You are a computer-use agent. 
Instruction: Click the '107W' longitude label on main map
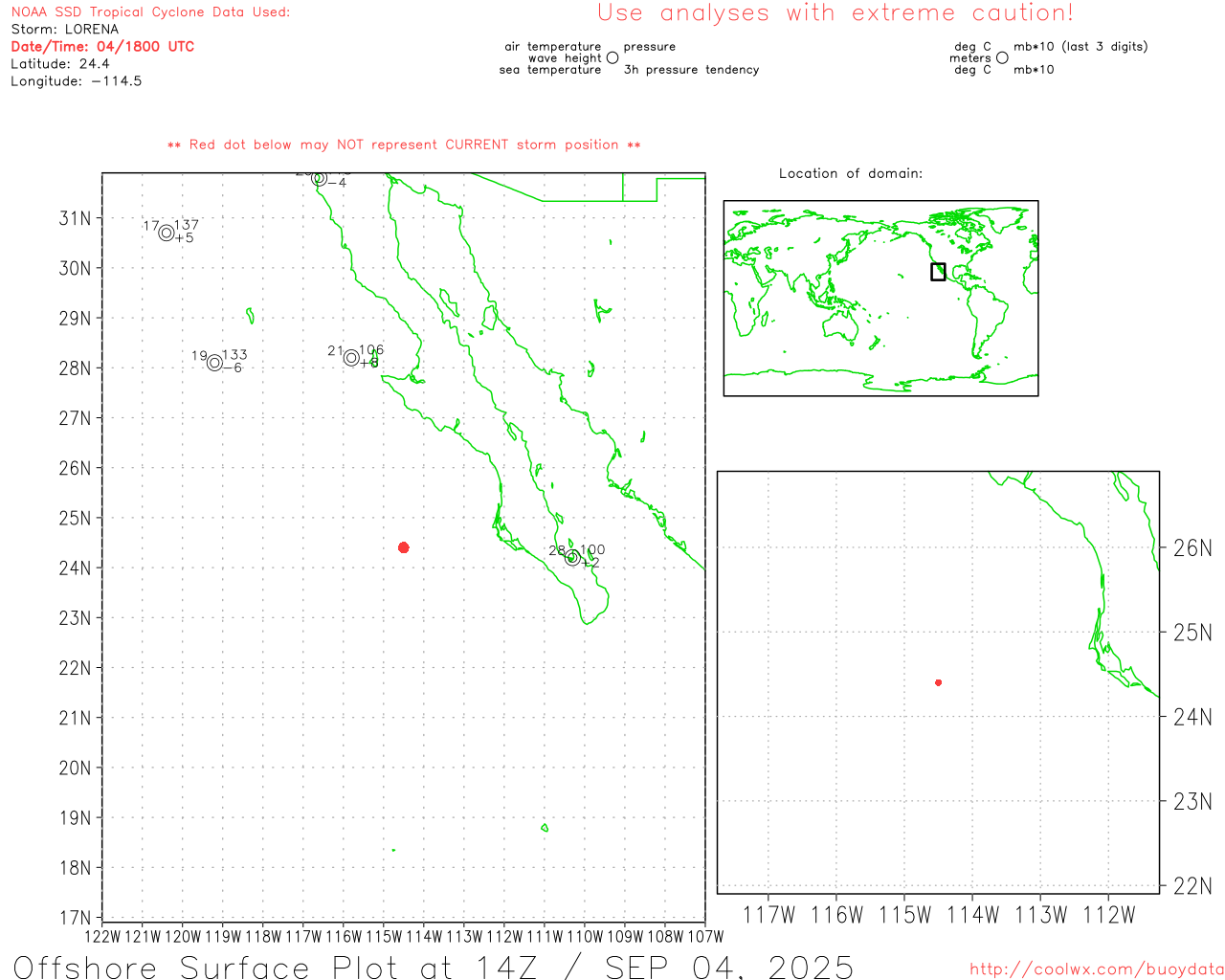[x=706, y=937]
